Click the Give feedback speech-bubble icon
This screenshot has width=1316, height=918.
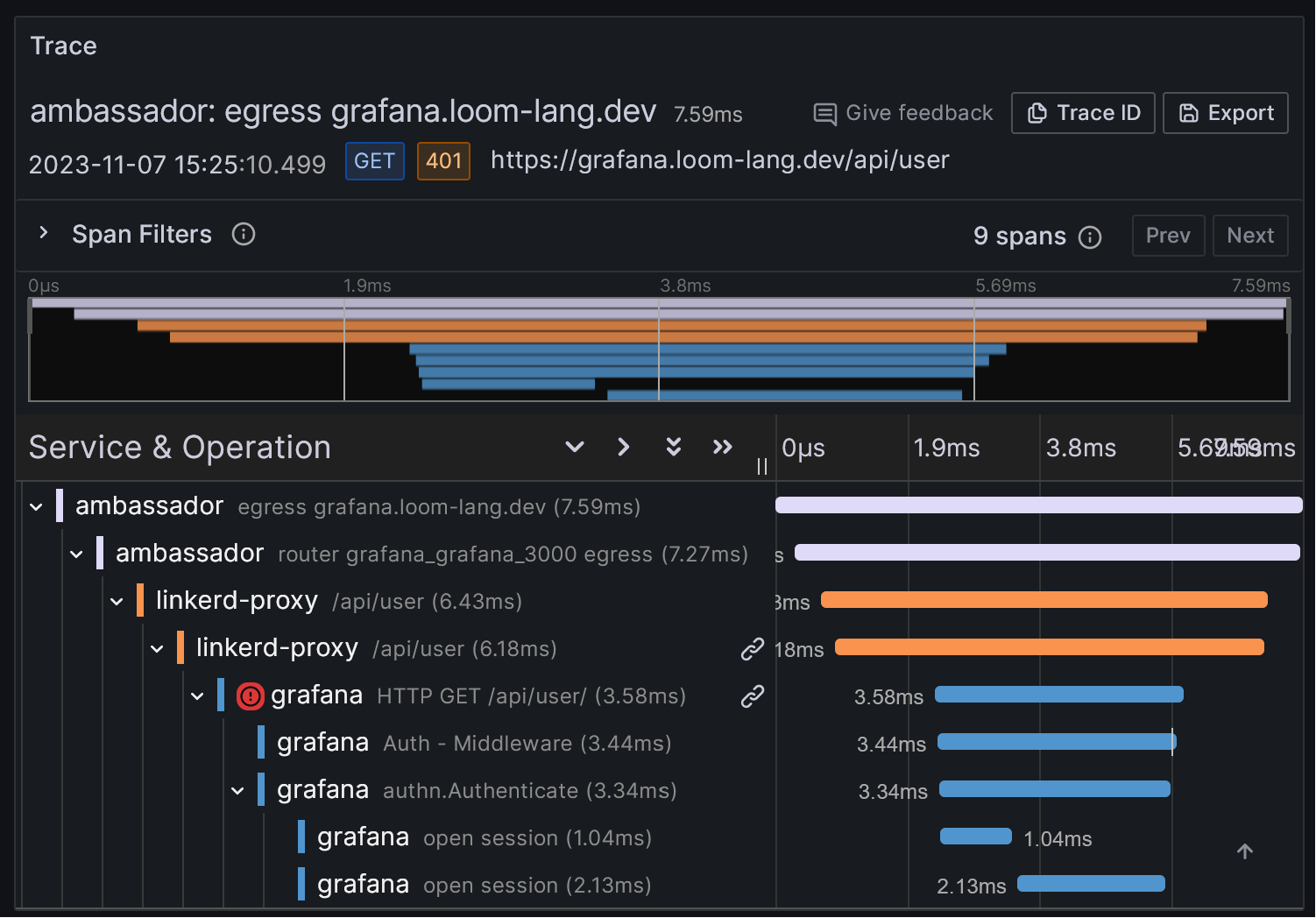[824, 113]
